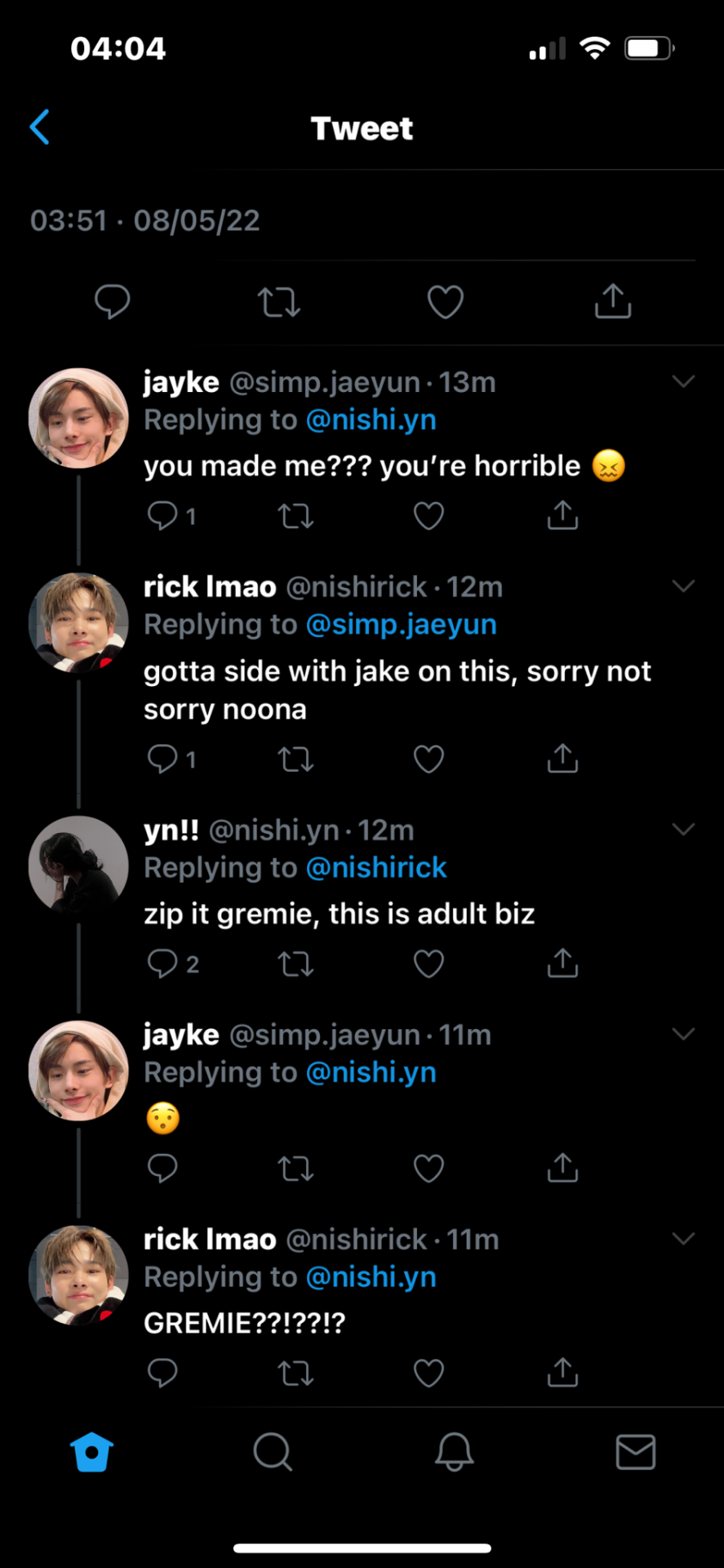The width and height of the screenshot is (724, 1568).
Task: Reply to the "GREMIE??!??!?" tweet
Action: click(162, 1373)
